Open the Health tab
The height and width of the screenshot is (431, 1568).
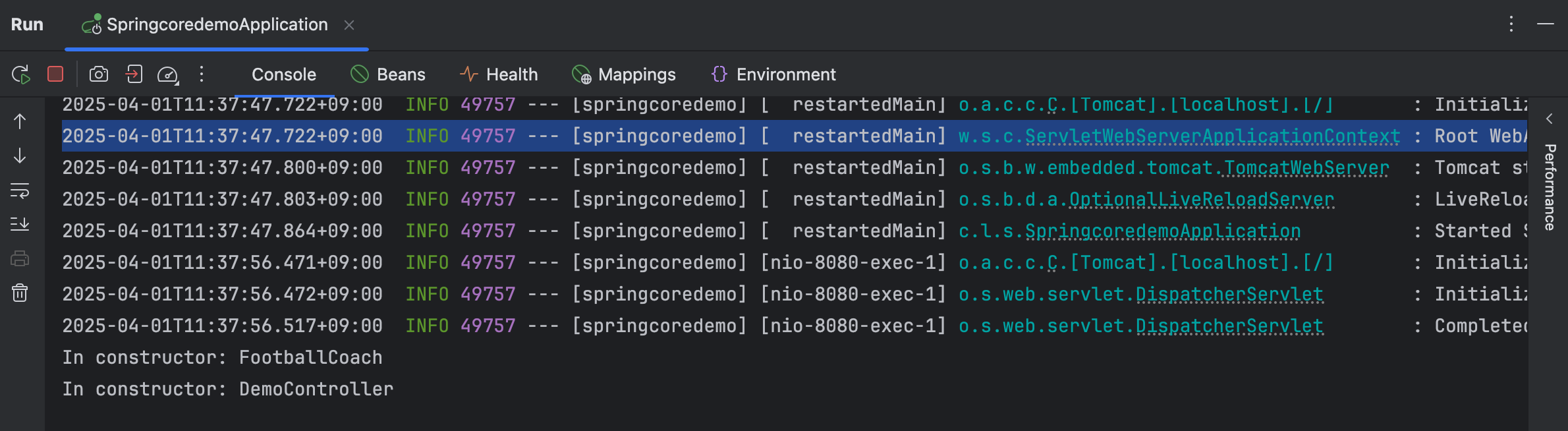pos(499,74)
